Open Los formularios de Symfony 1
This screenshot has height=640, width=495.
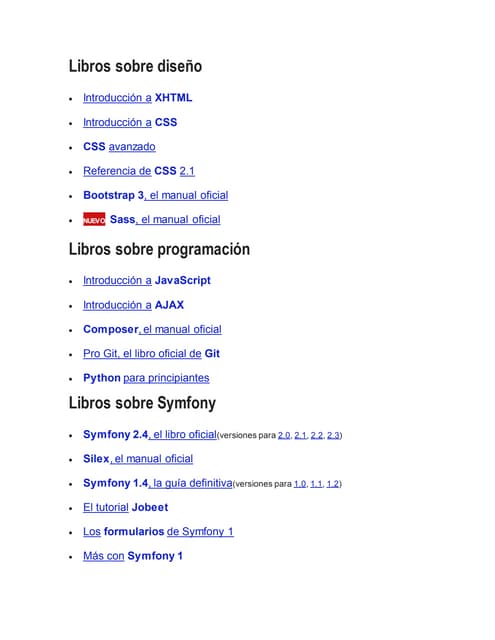tap(158, 531)
